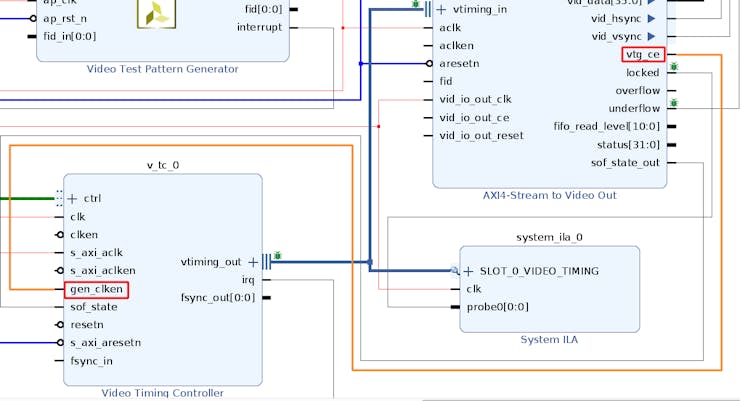740x401 pixels.
Task: Select the aclk port on Video Out block
Action: coord(450,28)
